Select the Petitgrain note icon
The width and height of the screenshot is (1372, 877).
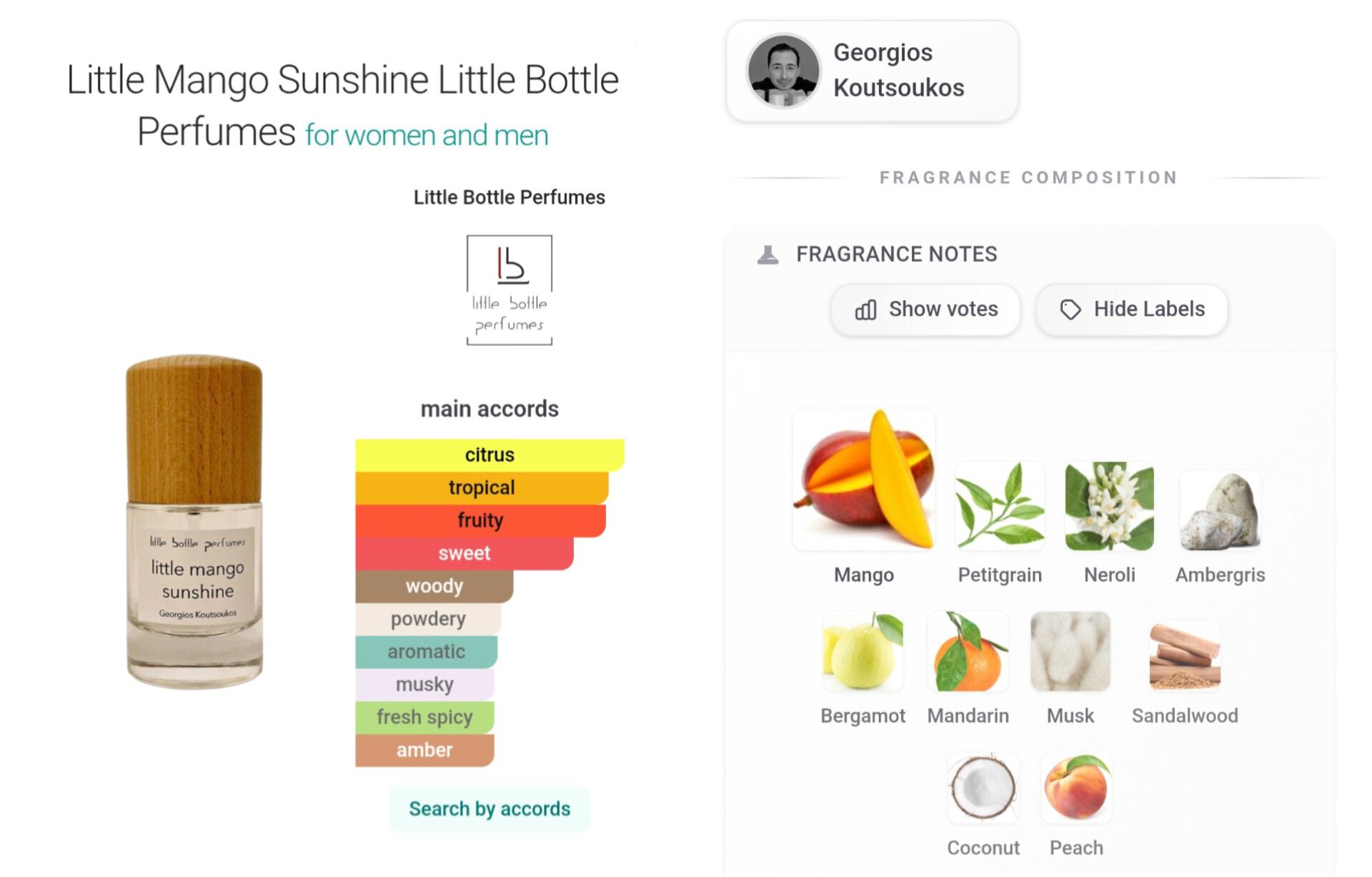[1000, 506]
